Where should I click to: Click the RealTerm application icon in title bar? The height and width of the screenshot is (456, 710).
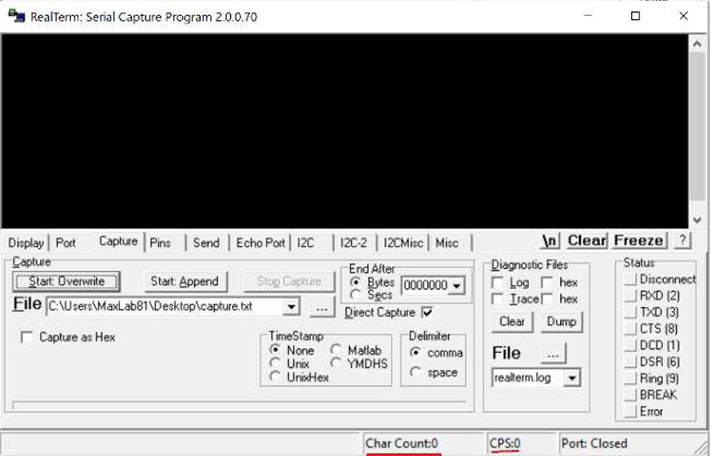pyautogui.click(x=16, y=16)
